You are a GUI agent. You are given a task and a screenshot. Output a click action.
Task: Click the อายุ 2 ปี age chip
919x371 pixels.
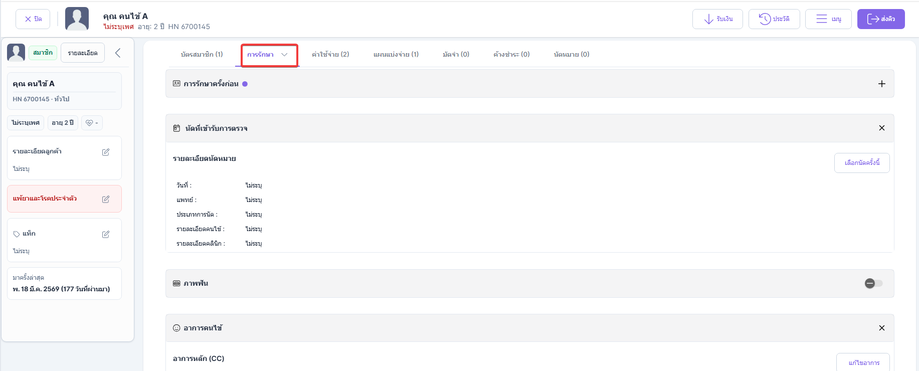point(63,123)
